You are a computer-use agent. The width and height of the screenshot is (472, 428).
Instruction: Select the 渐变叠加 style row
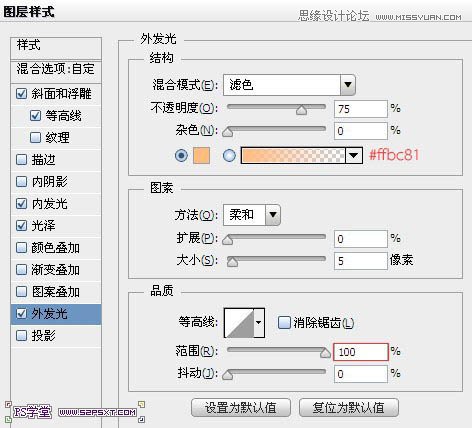pyautogui.click(x=56, y=270)
